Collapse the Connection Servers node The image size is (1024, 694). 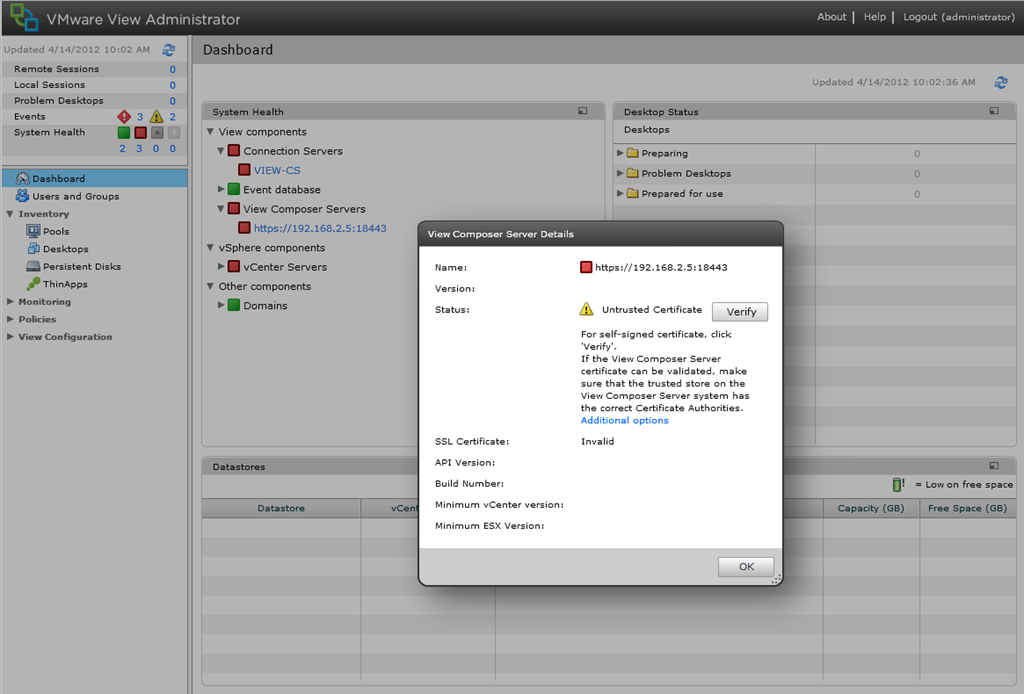[x=221, y=151]
